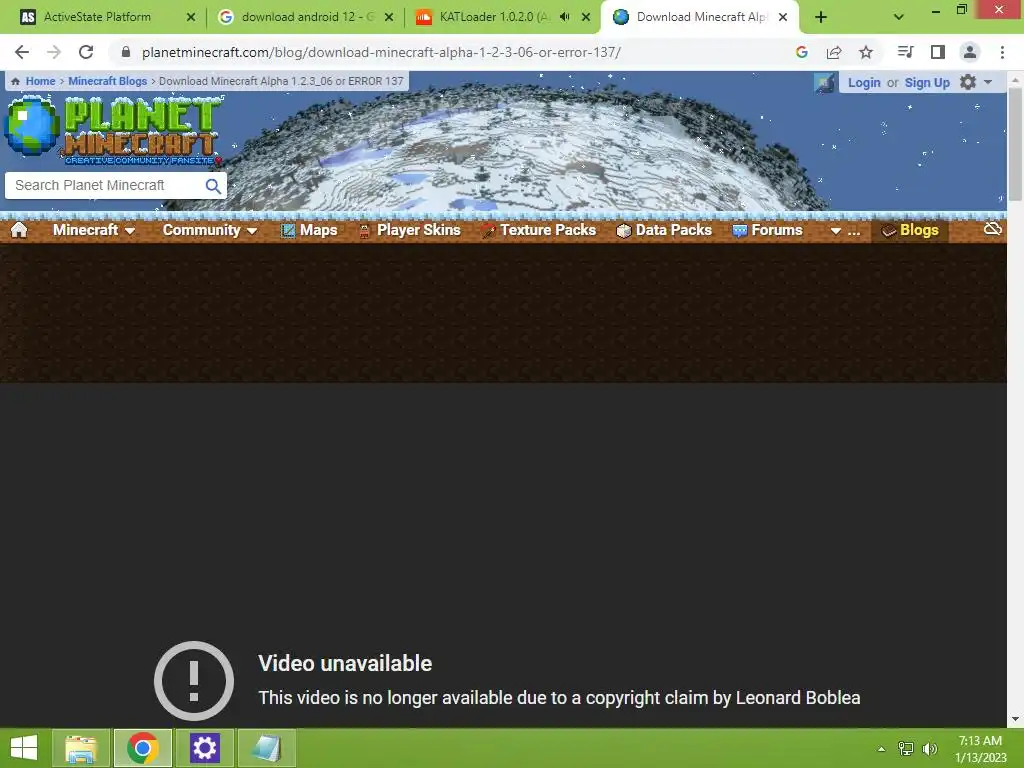This screenshot has height=768, width=1024.
Task: Reload the page with the refresh icon
Action: click(x=86, y=52)
